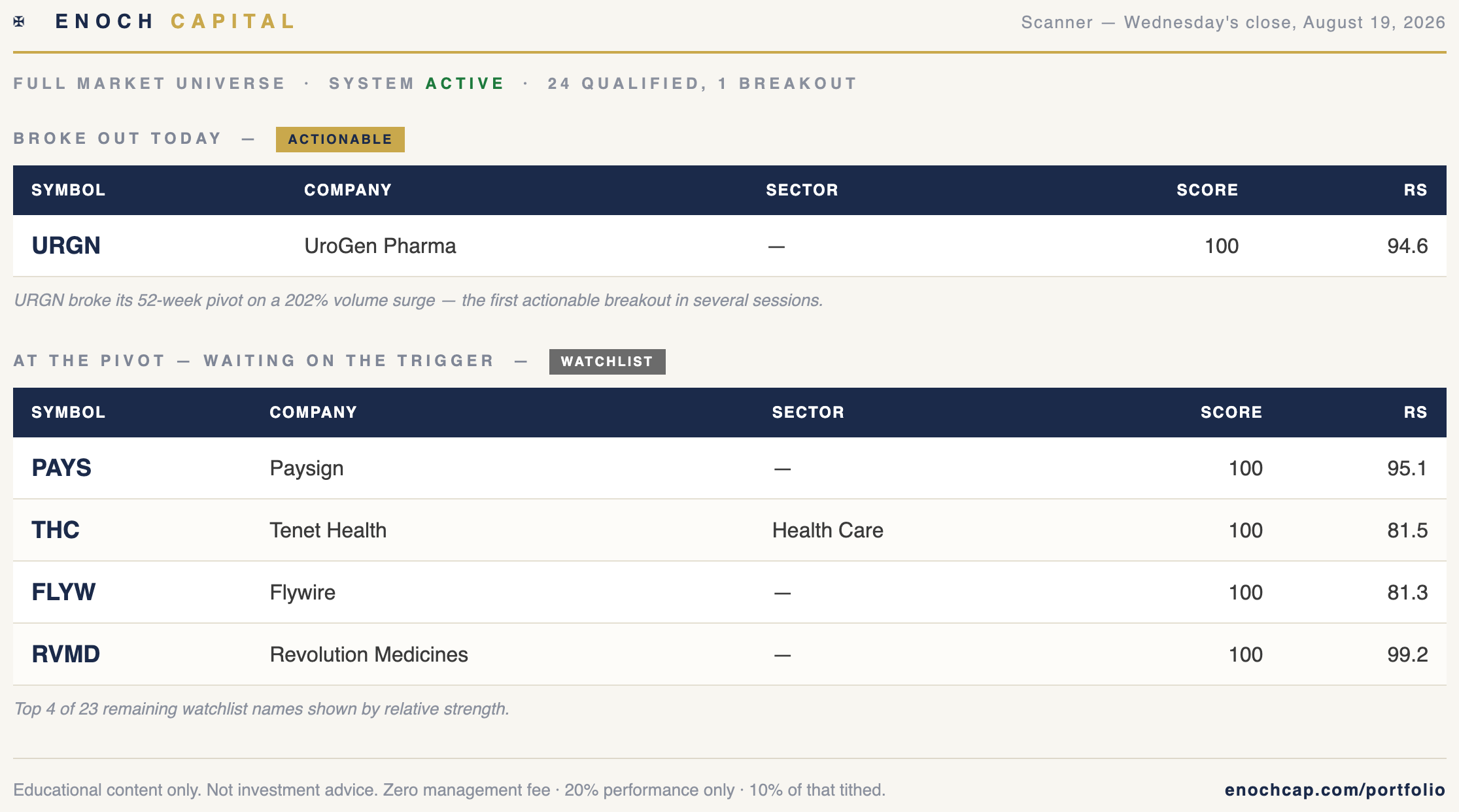Click the RVMD score of 100

click(x=1246, y=654)
